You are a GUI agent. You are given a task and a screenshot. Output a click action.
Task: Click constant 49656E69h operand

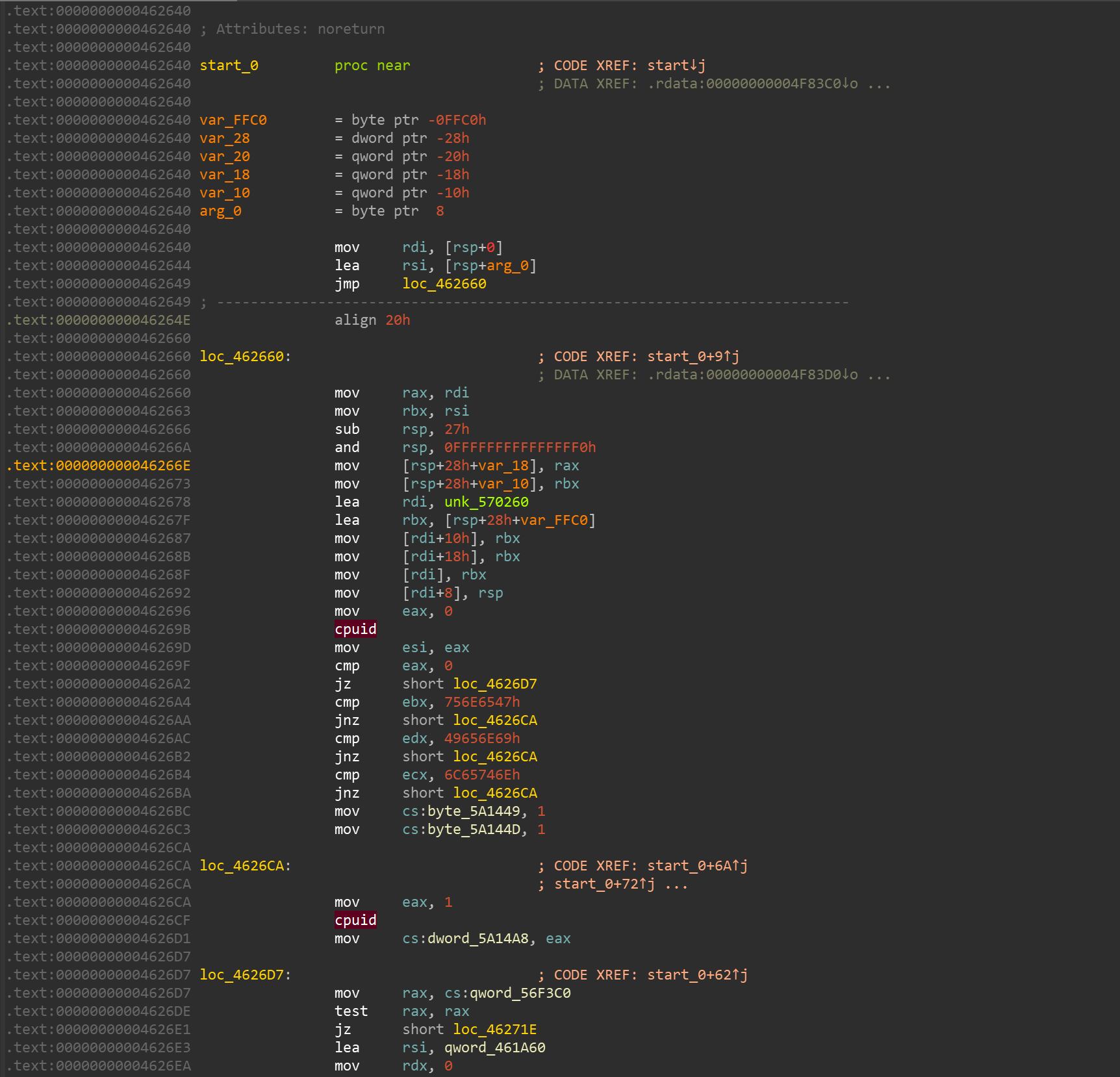pos(482,739)
